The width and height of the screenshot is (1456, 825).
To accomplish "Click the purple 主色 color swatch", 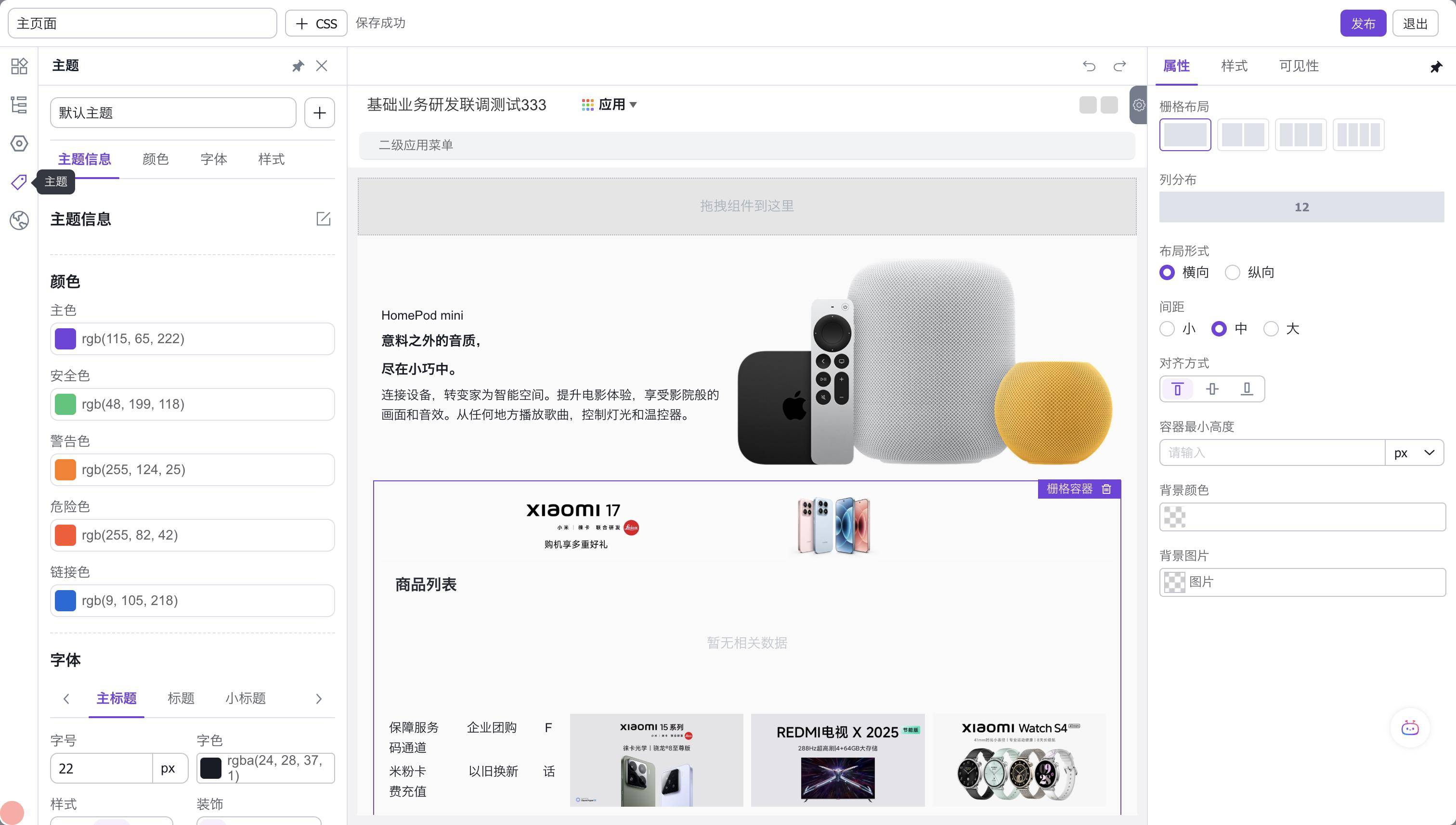I will (65, 339).
